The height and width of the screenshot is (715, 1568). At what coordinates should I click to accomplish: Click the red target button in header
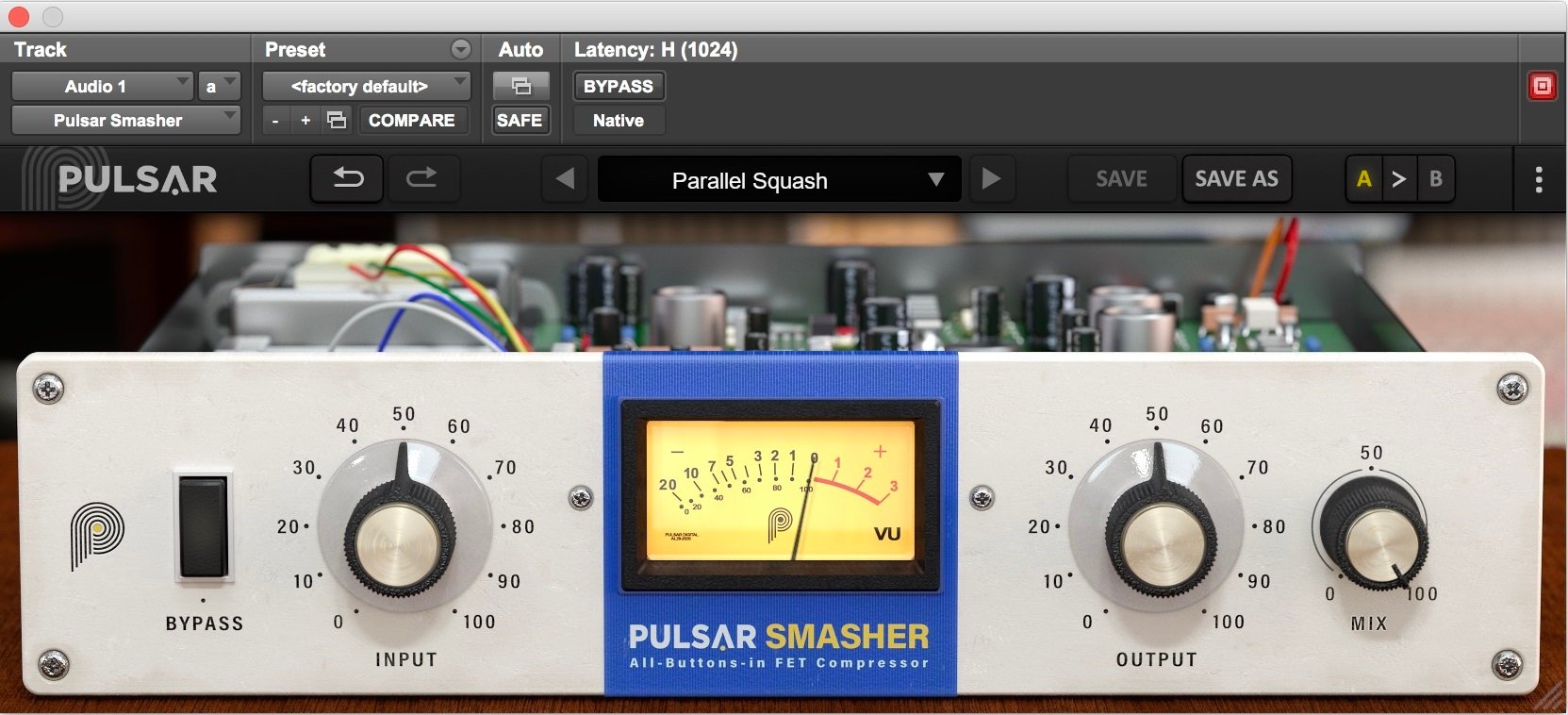tap(1543, 87)
